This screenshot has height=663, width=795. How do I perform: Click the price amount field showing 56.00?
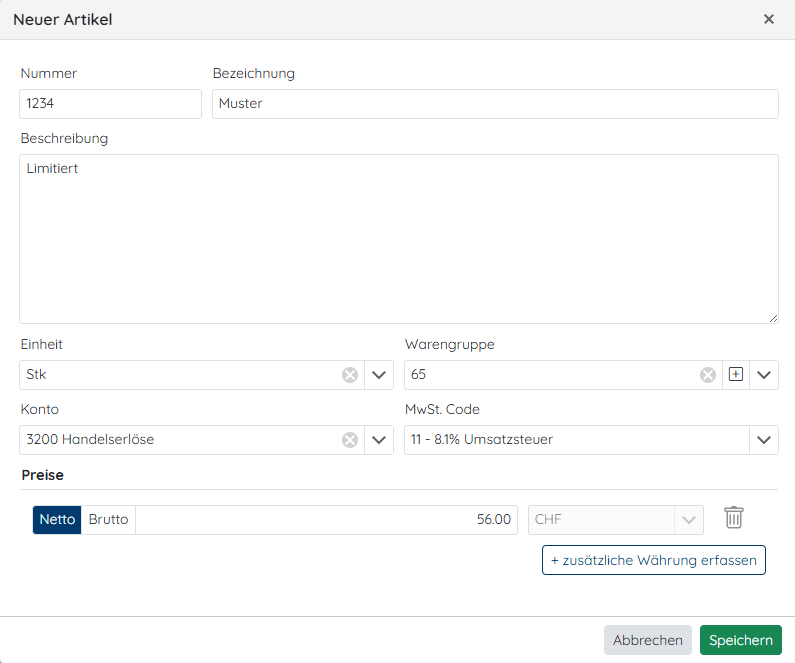click(326, 520)
